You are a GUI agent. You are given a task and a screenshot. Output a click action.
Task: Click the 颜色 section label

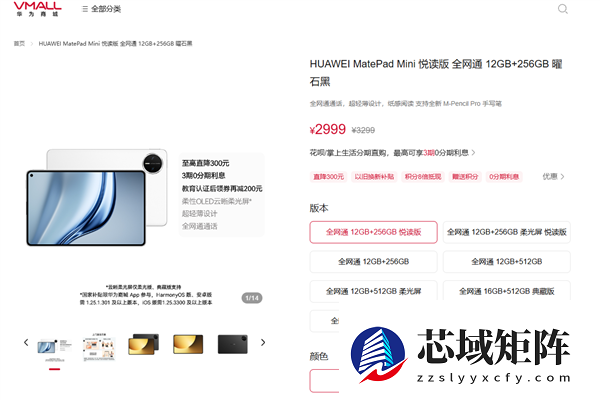[x=319, y=356]
